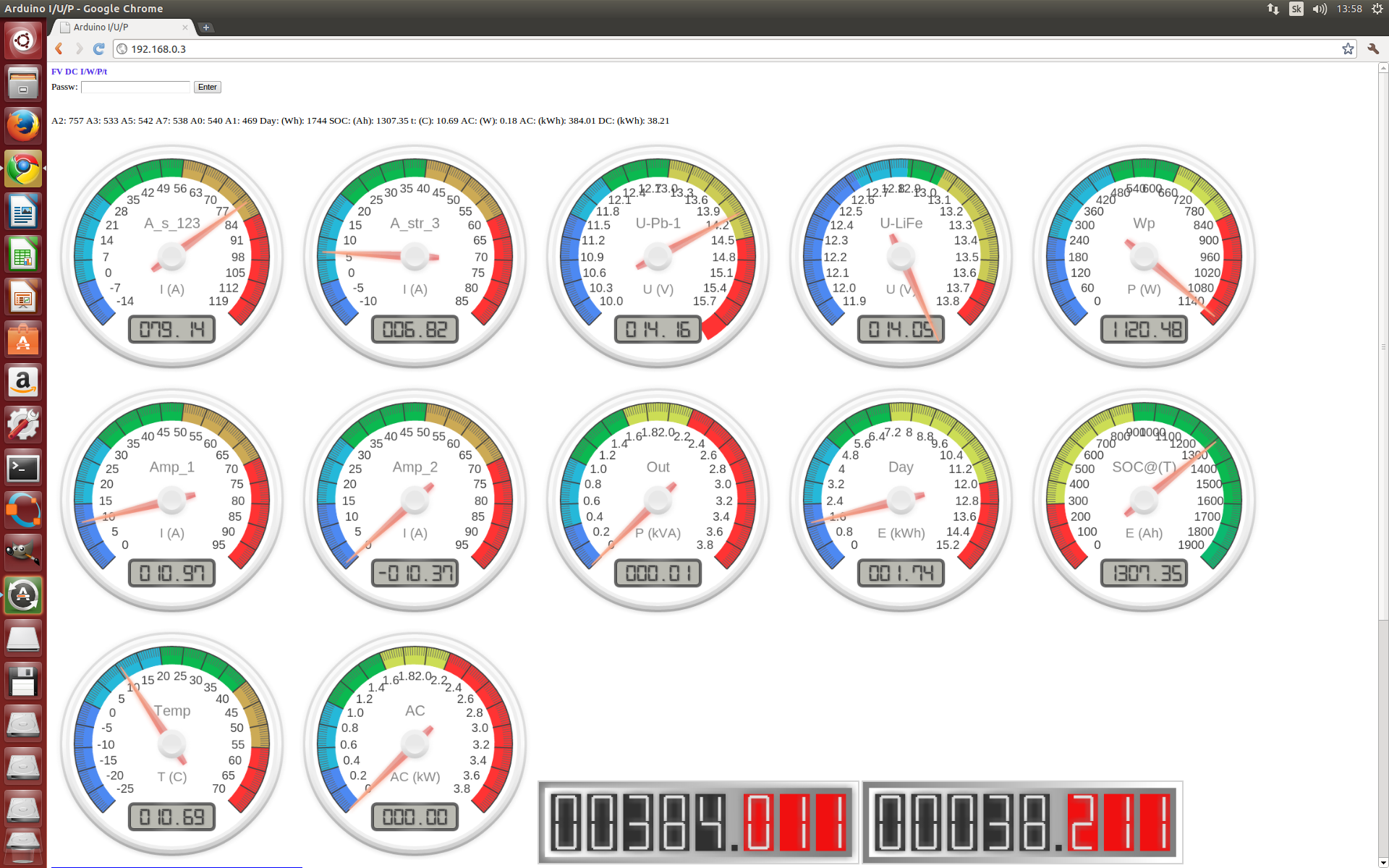The image size is (1389, 868).
Task: Launch Firefox from the dock
Action: (23, 126)
